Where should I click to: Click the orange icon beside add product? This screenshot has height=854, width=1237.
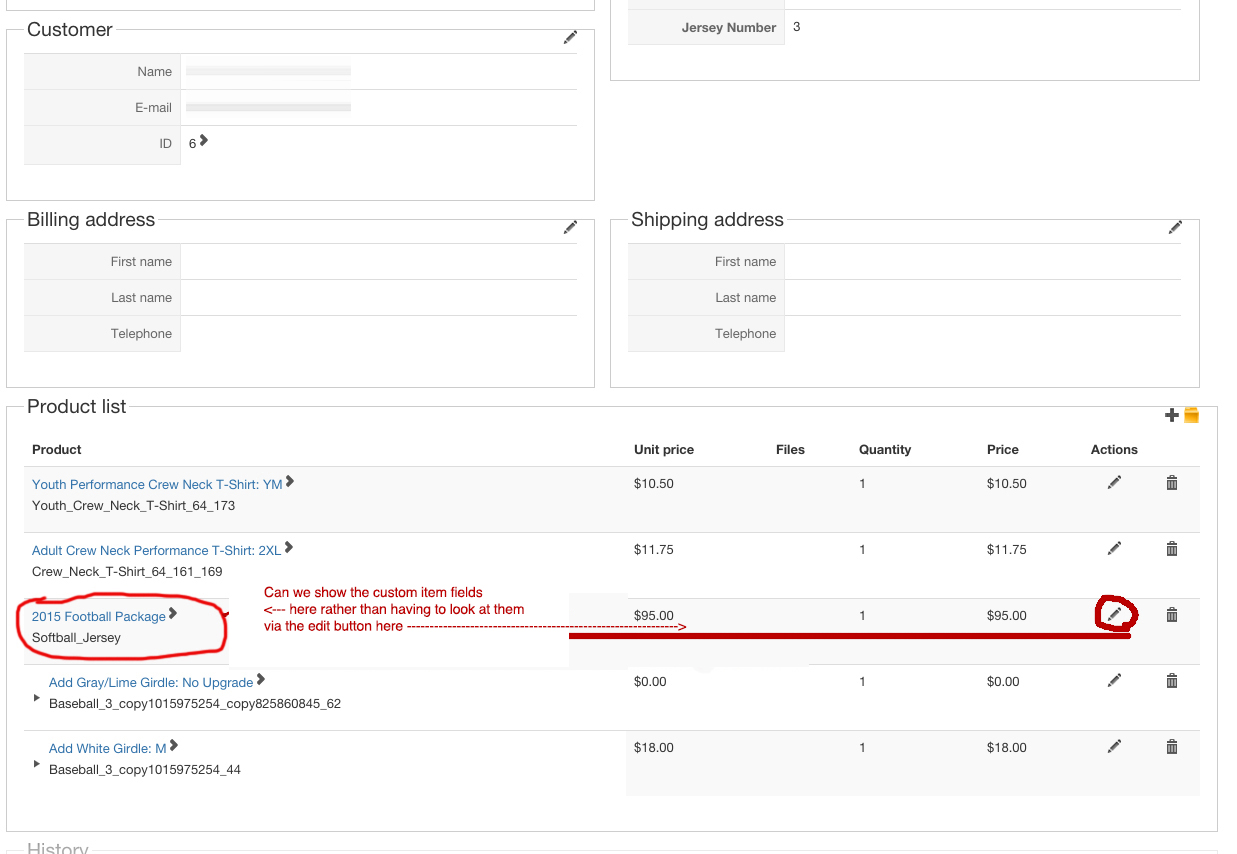coord(1191,415)
